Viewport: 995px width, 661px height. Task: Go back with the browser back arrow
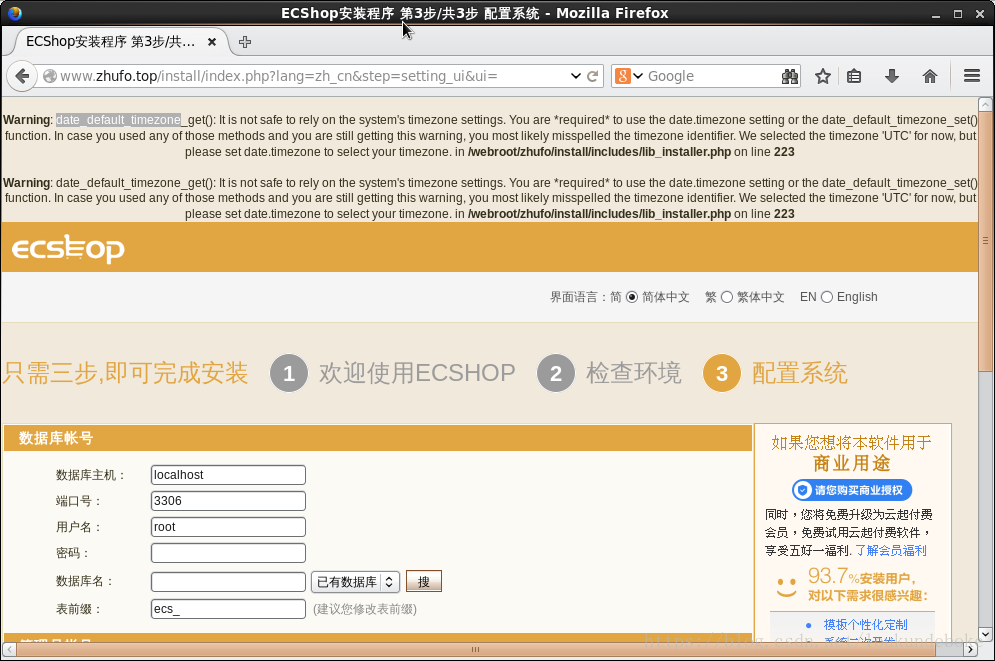click(22, 76)
